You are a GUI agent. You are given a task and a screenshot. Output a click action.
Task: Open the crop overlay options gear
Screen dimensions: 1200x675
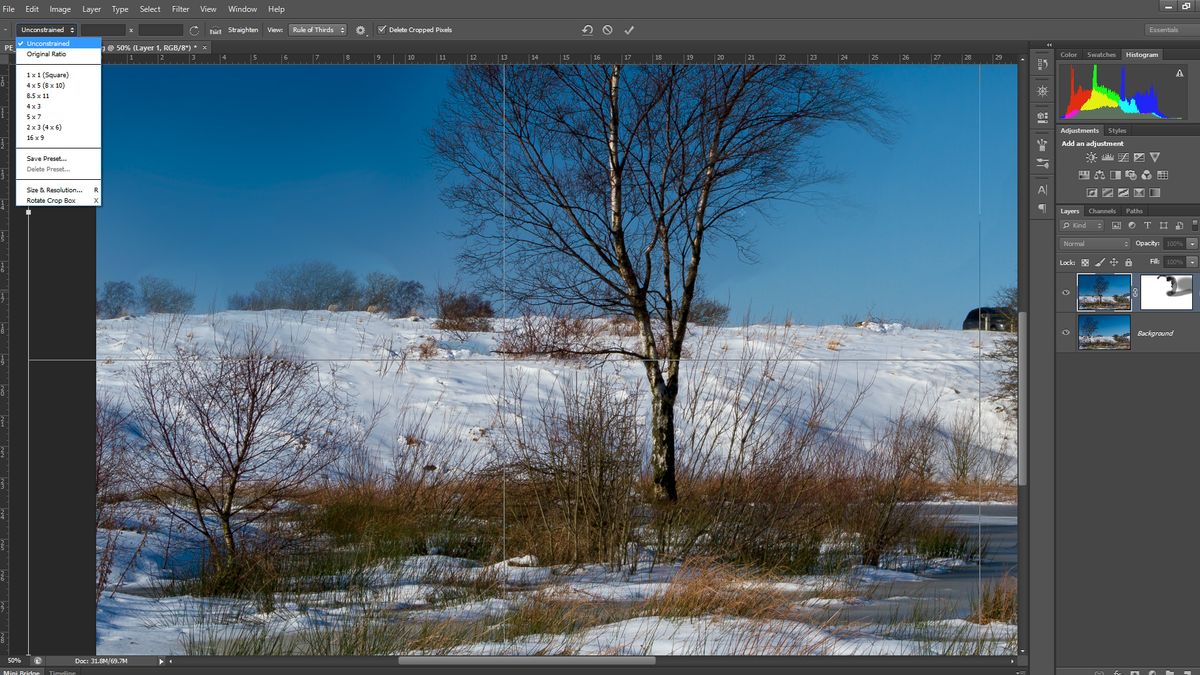[360, 30]
